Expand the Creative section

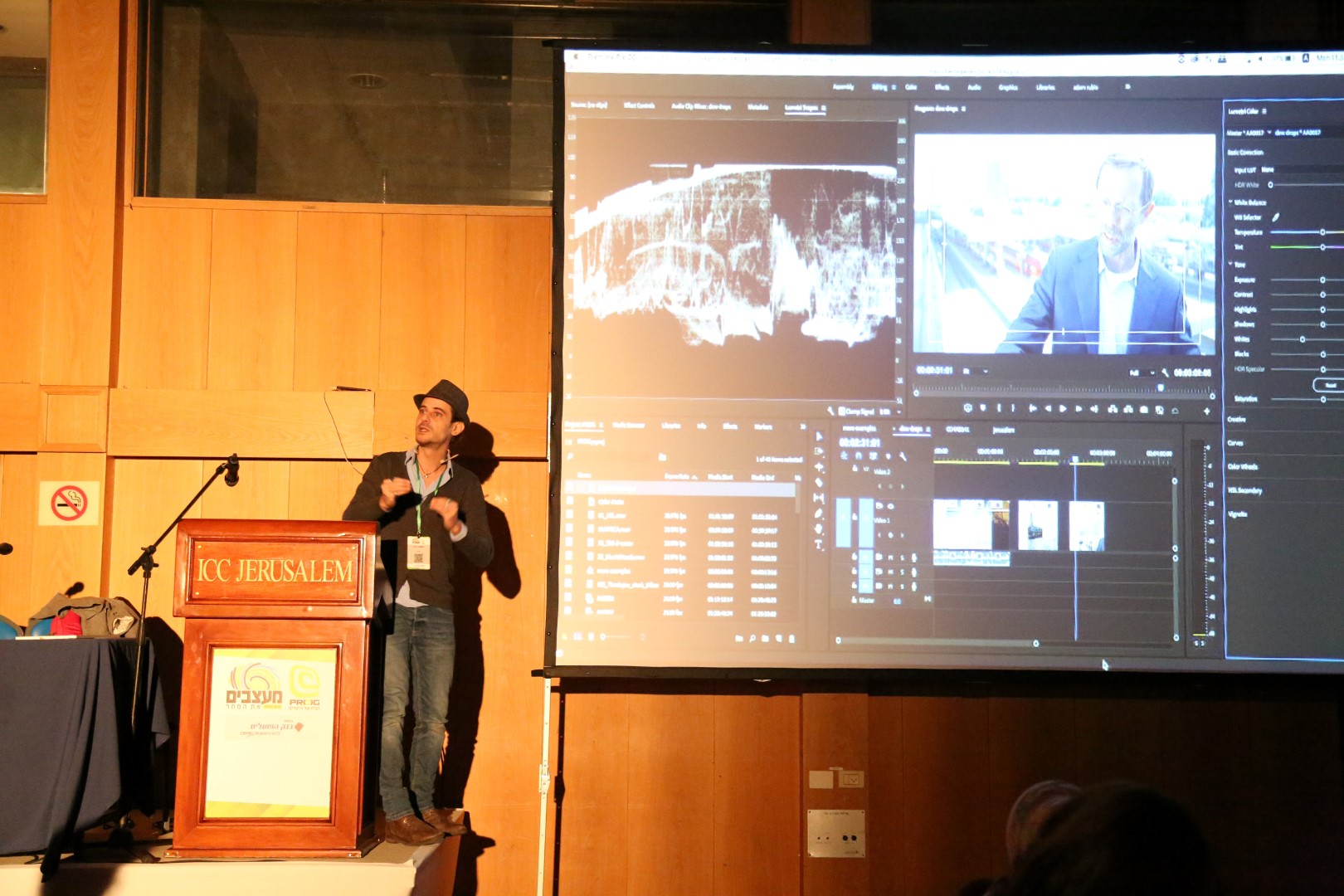click(x=1239, y=420)
